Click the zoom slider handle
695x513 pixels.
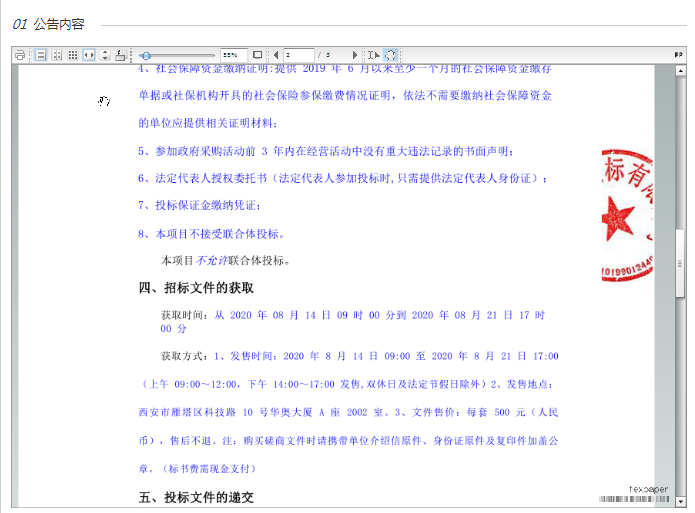click(146, 55)
